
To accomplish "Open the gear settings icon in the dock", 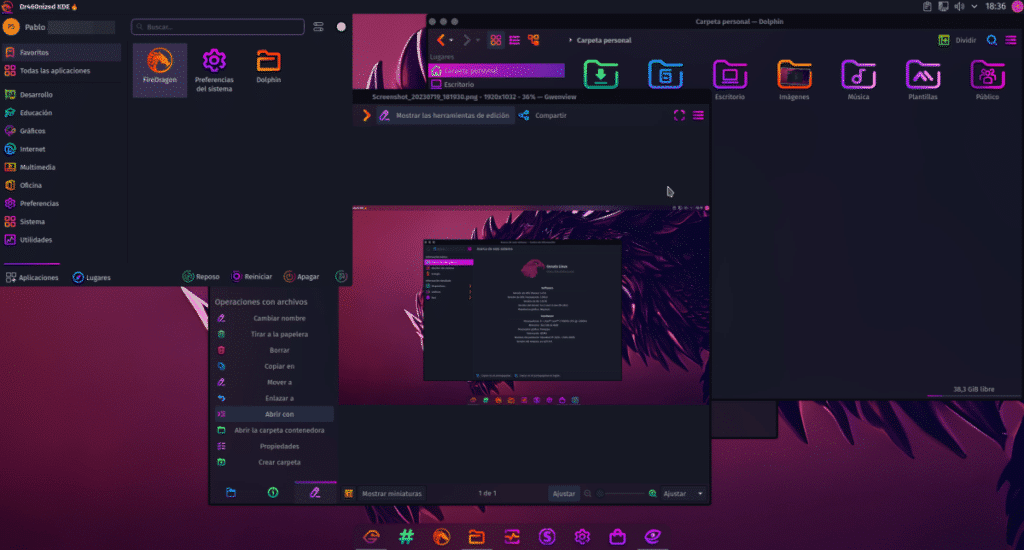I will tap(582, 537).
